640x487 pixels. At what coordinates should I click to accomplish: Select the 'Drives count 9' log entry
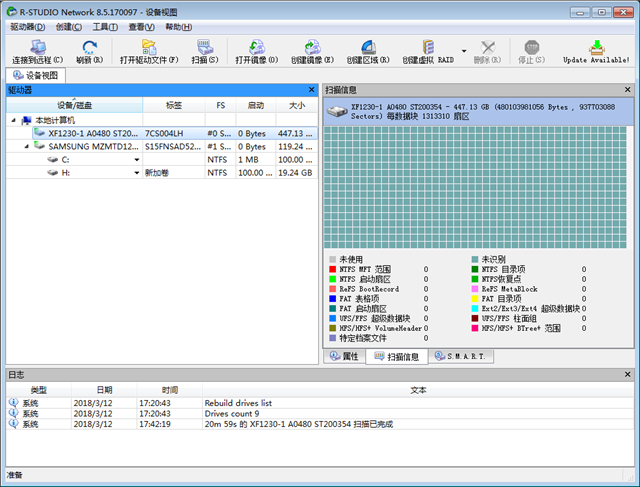(x=320, y=414)
